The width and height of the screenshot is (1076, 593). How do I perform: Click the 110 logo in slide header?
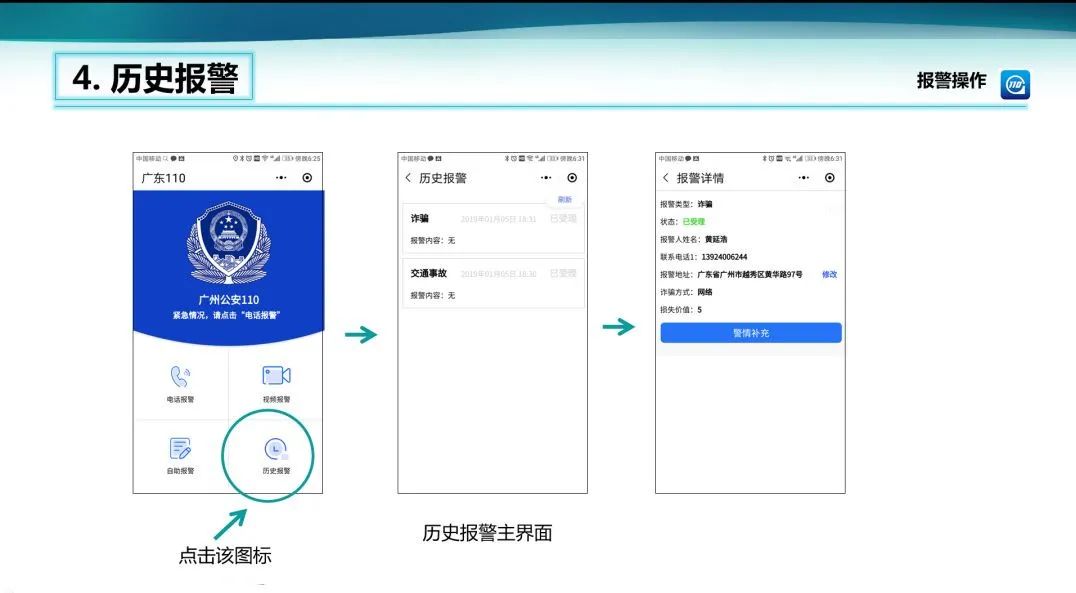point(1015,85)
